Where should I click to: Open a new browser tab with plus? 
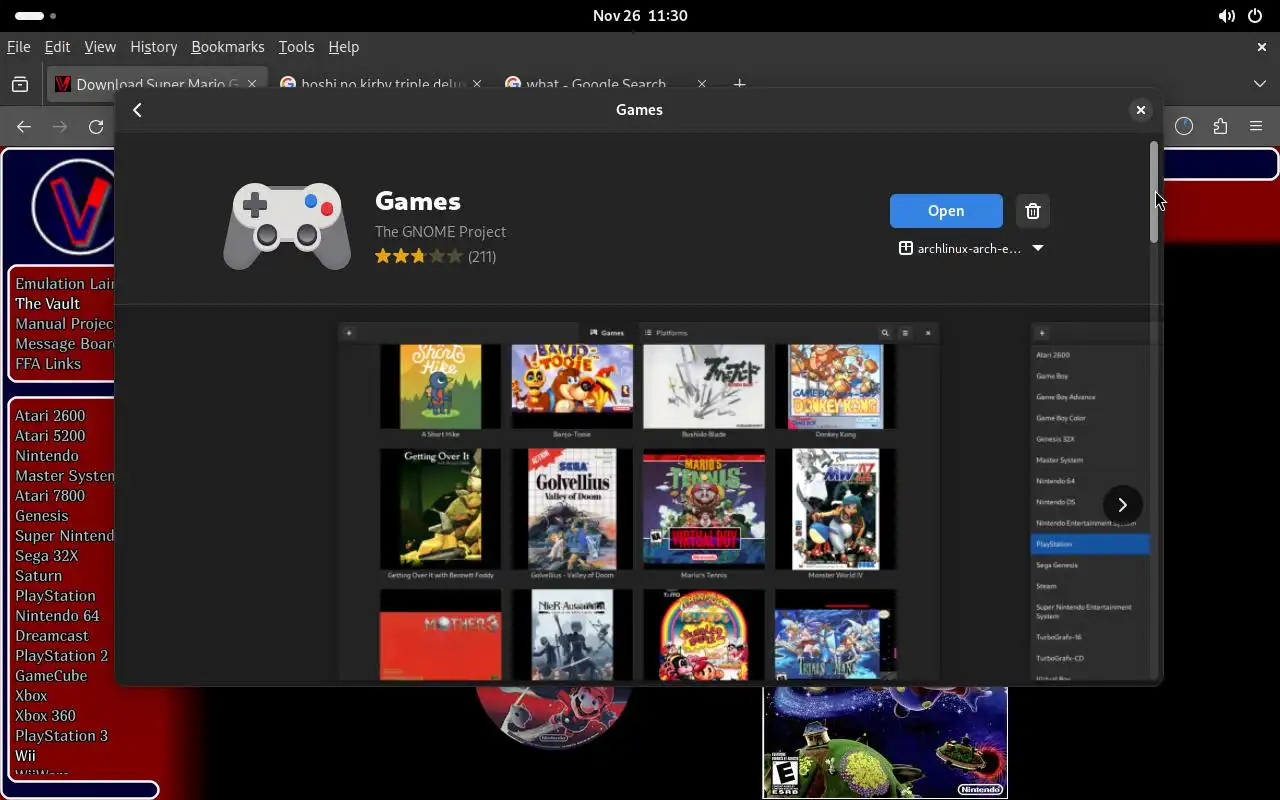(x=740, y=84)
